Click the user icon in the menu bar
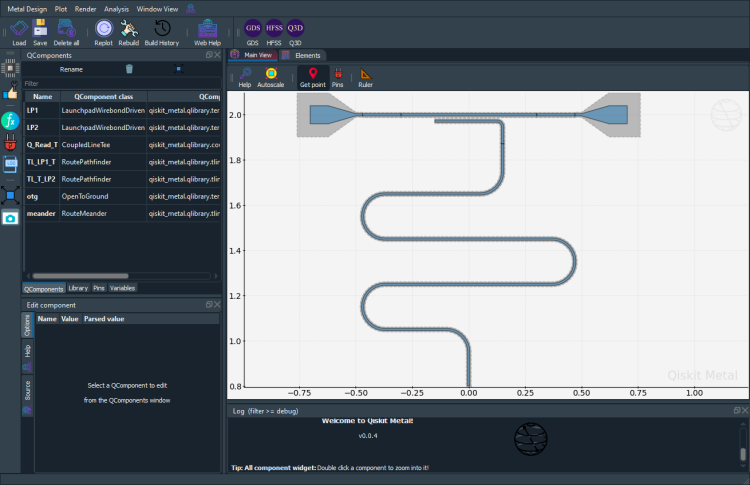Image resolution: width=750 pixels, height=485 pixels. click(190, 9)
